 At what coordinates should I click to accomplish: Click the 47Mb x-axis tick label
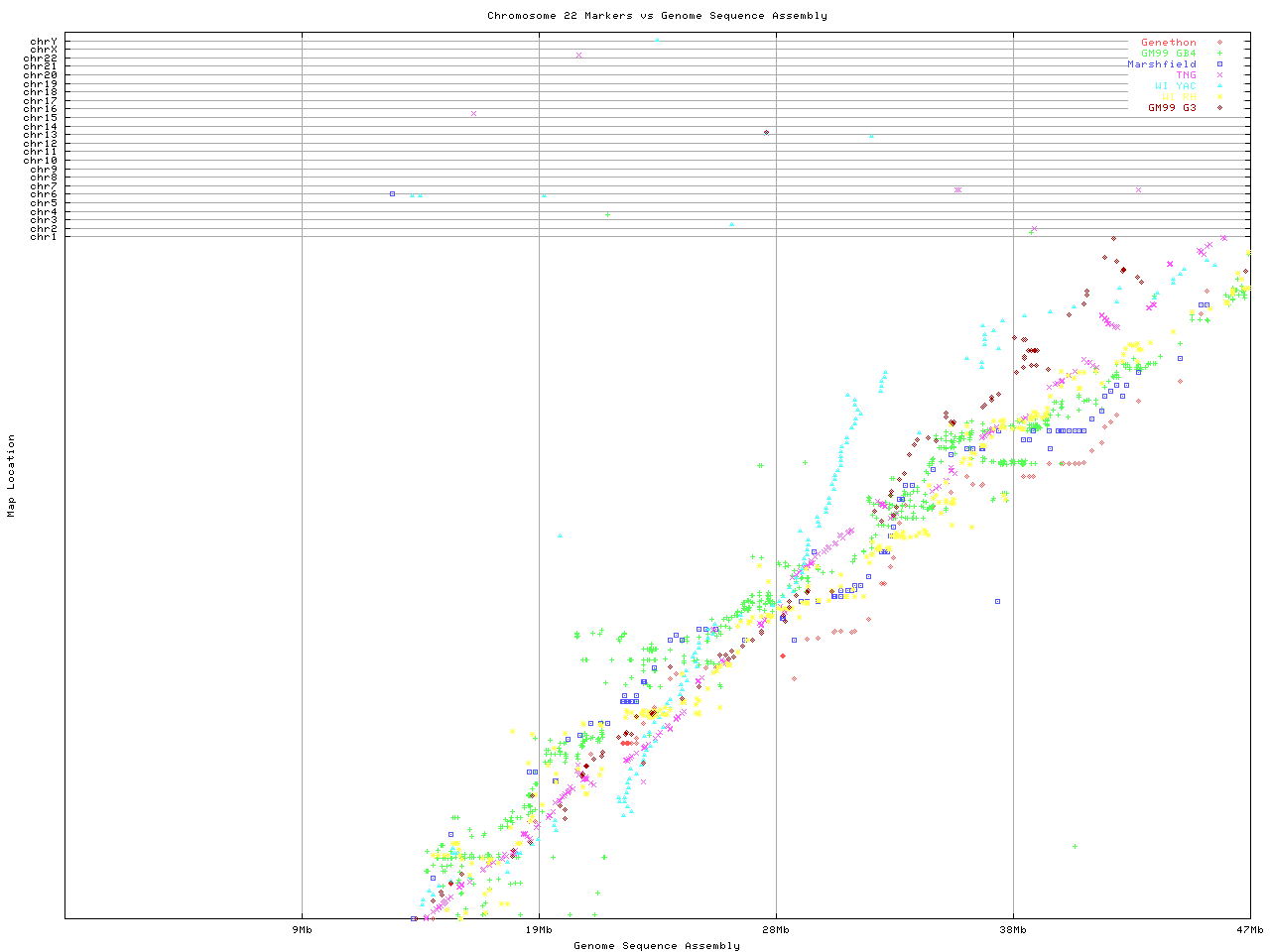click(x=1249, y=929)
